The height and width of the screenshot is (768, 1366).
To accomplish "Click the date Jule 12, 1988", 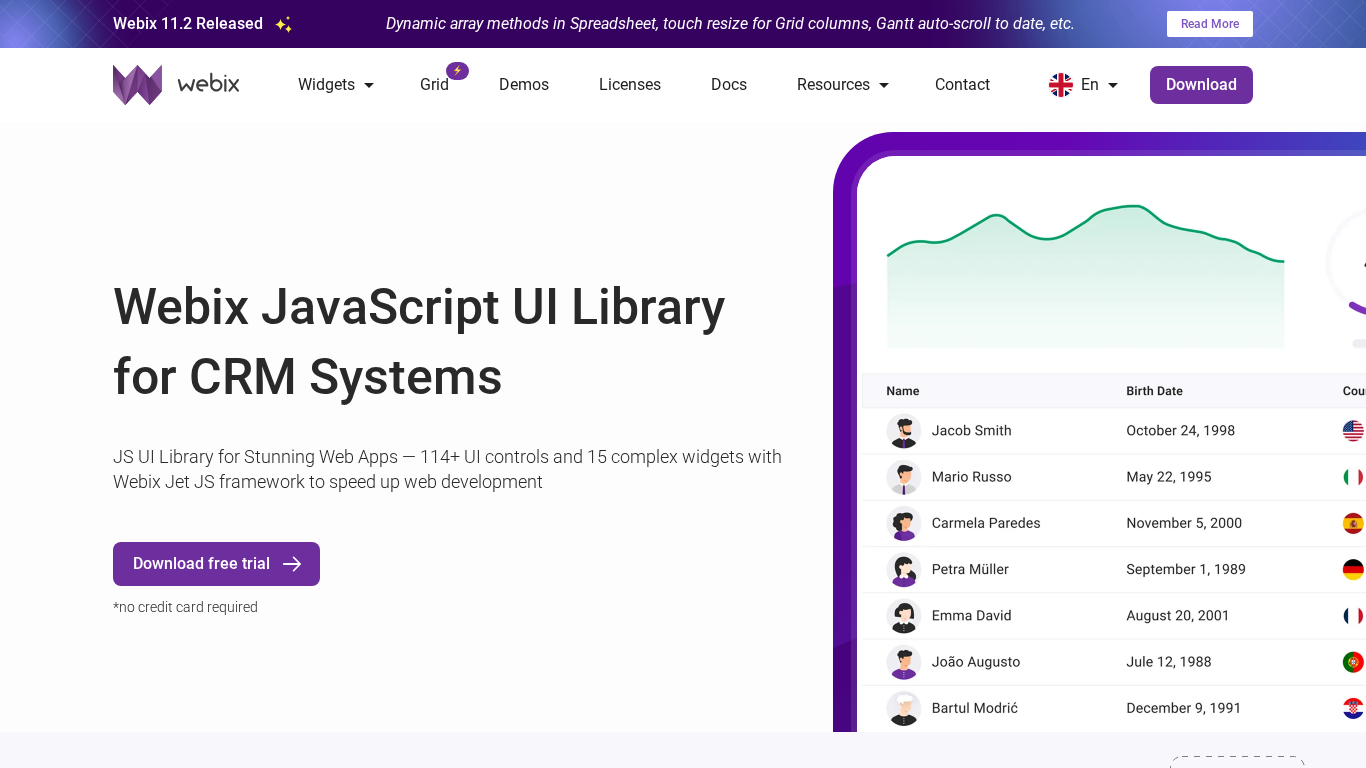I will (1169, 662).
